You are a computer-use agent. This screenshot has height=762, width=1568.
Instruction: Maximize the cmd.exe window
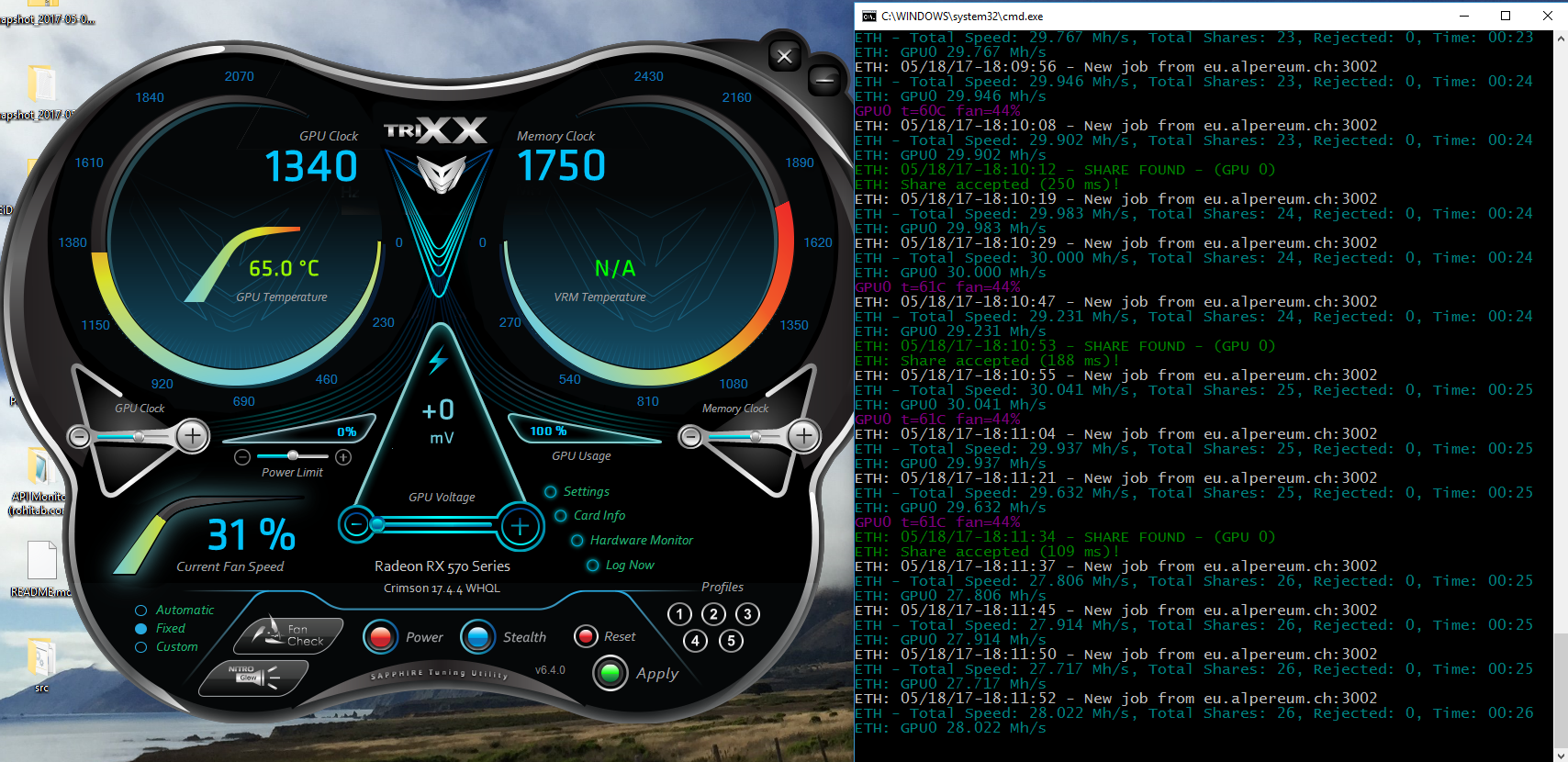[1506, 16]
